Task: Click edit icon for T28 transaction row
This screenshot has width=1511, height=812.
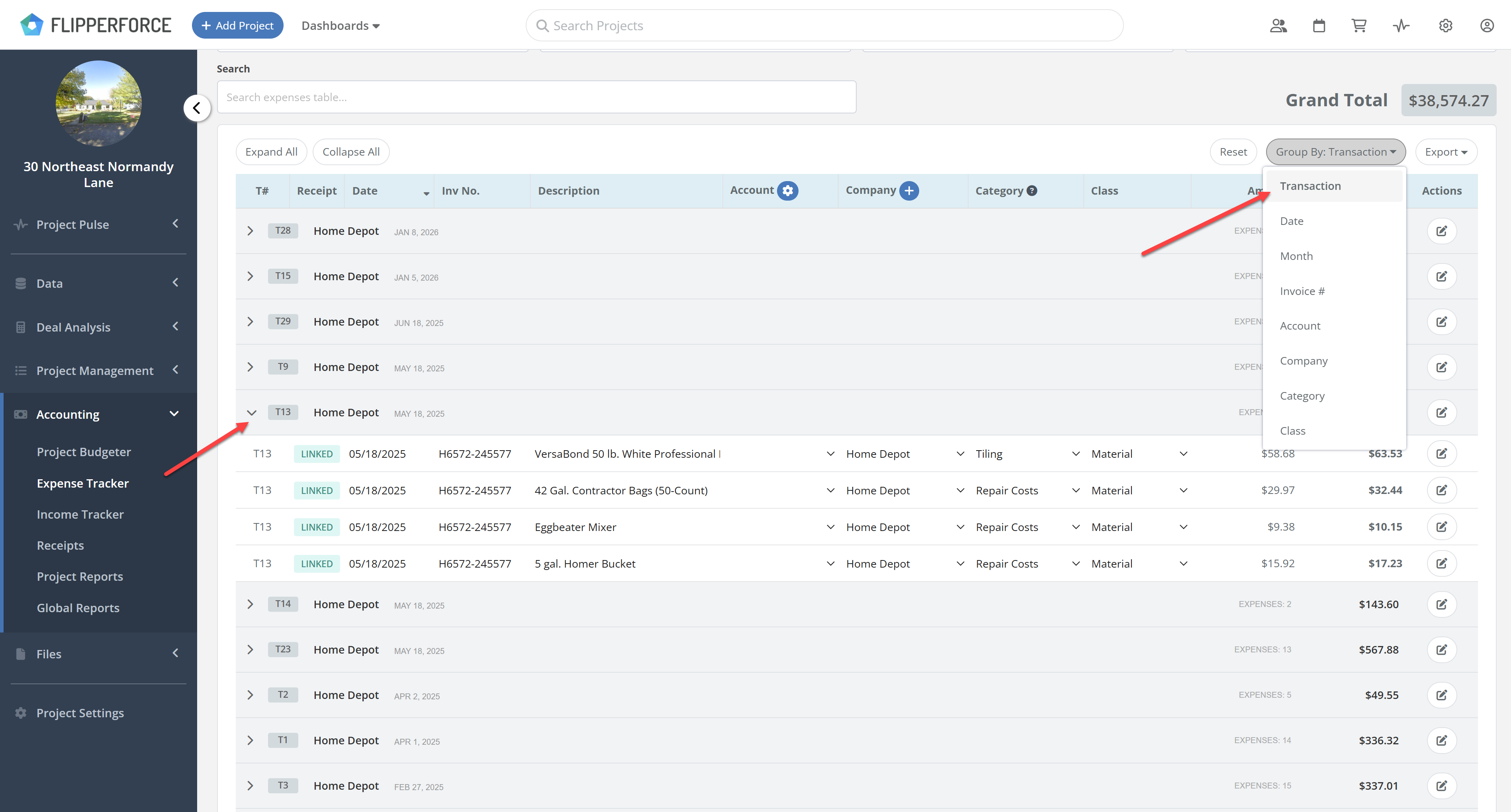Action: point(1441,231)
